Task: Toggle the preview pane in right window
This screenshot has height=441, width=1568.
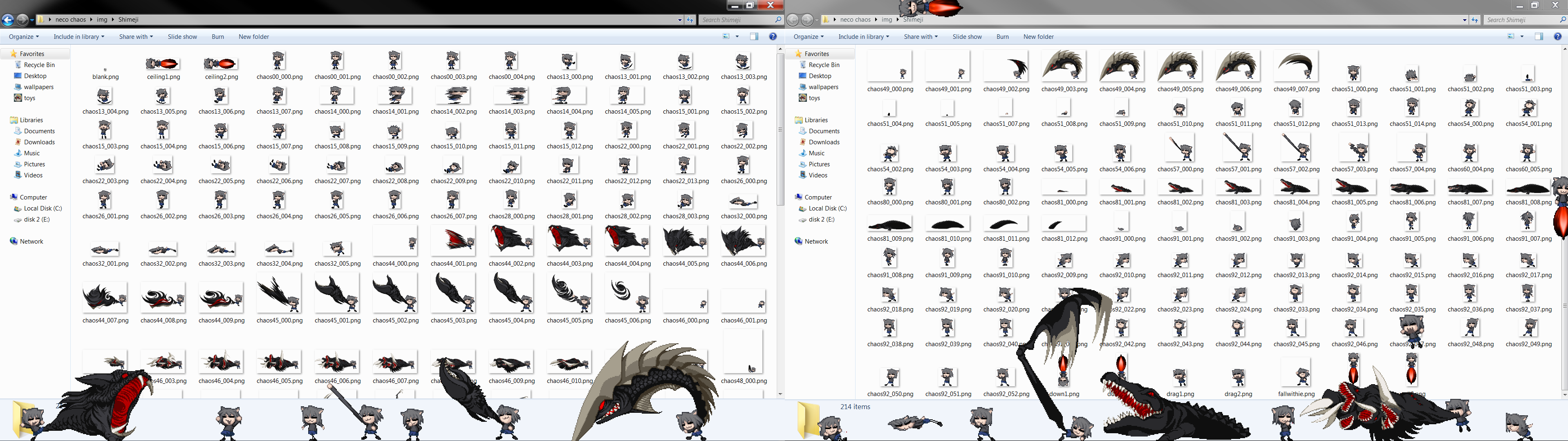Action: click(x=1538, y=36)
